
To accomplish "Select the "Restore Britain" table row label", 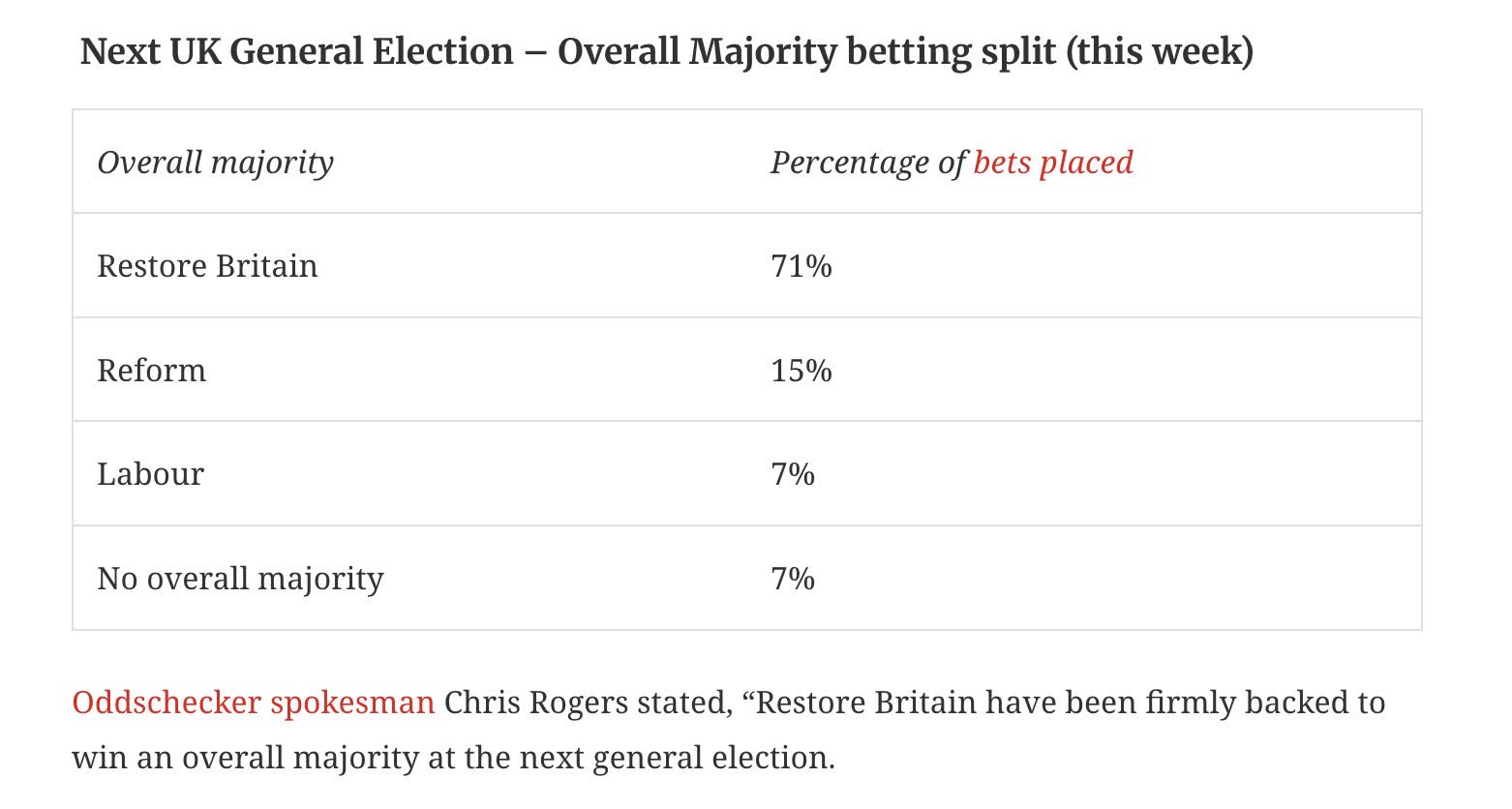I will click(207, 266).
